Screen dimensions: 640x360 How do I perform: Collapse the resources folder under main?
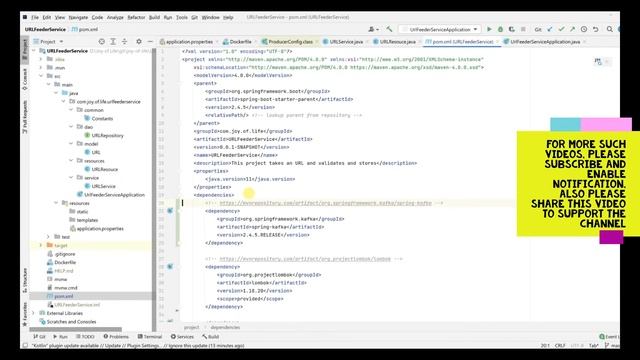click(x=56, y=203)
